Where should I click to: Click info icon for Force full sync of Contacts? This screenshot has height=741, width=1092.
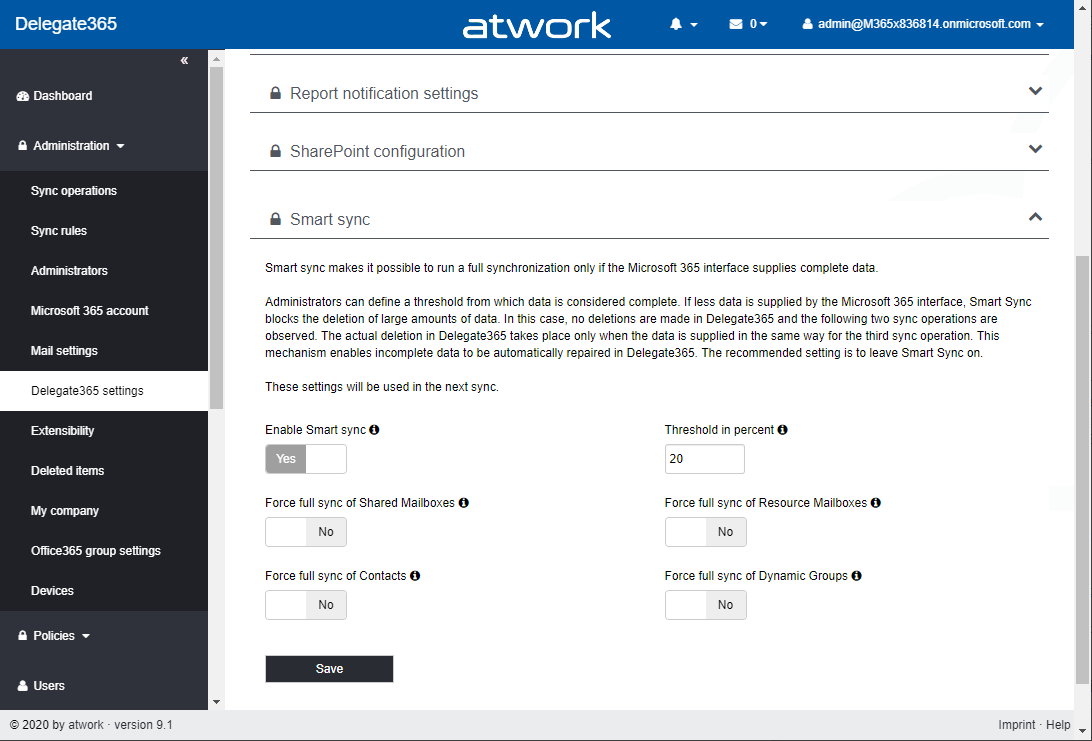[415, 576]
